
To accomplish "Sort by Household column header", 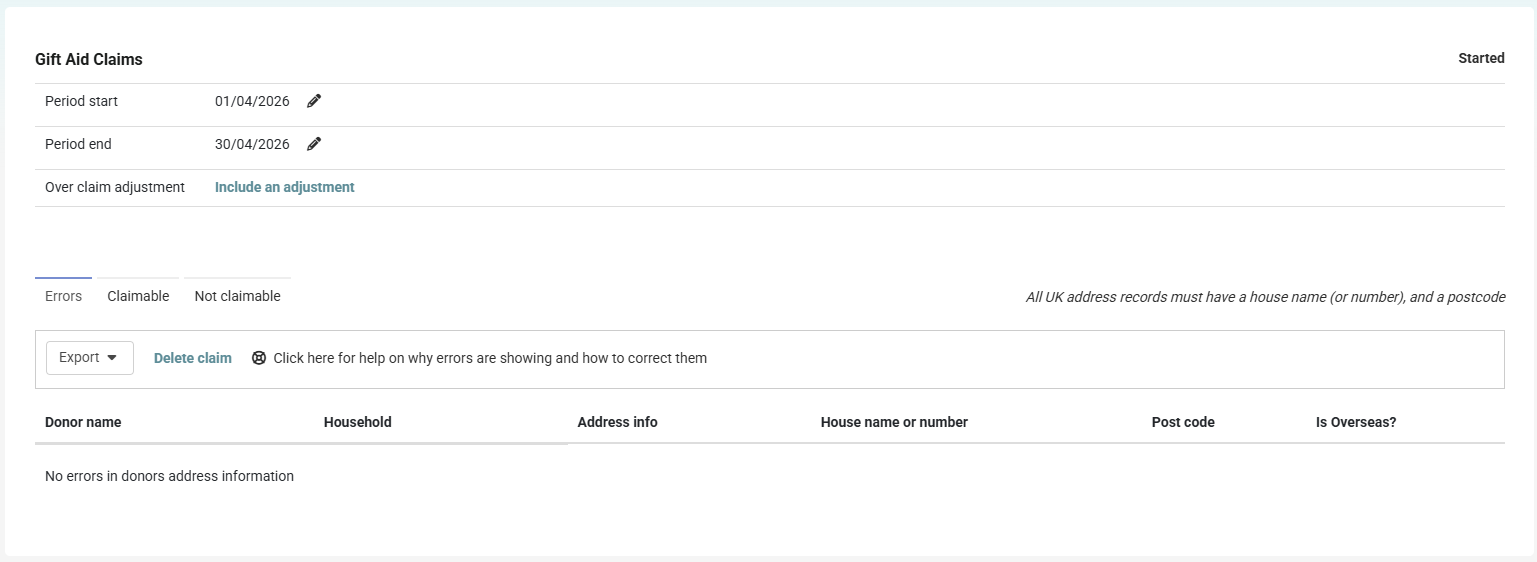I will [x=358, y=422].
